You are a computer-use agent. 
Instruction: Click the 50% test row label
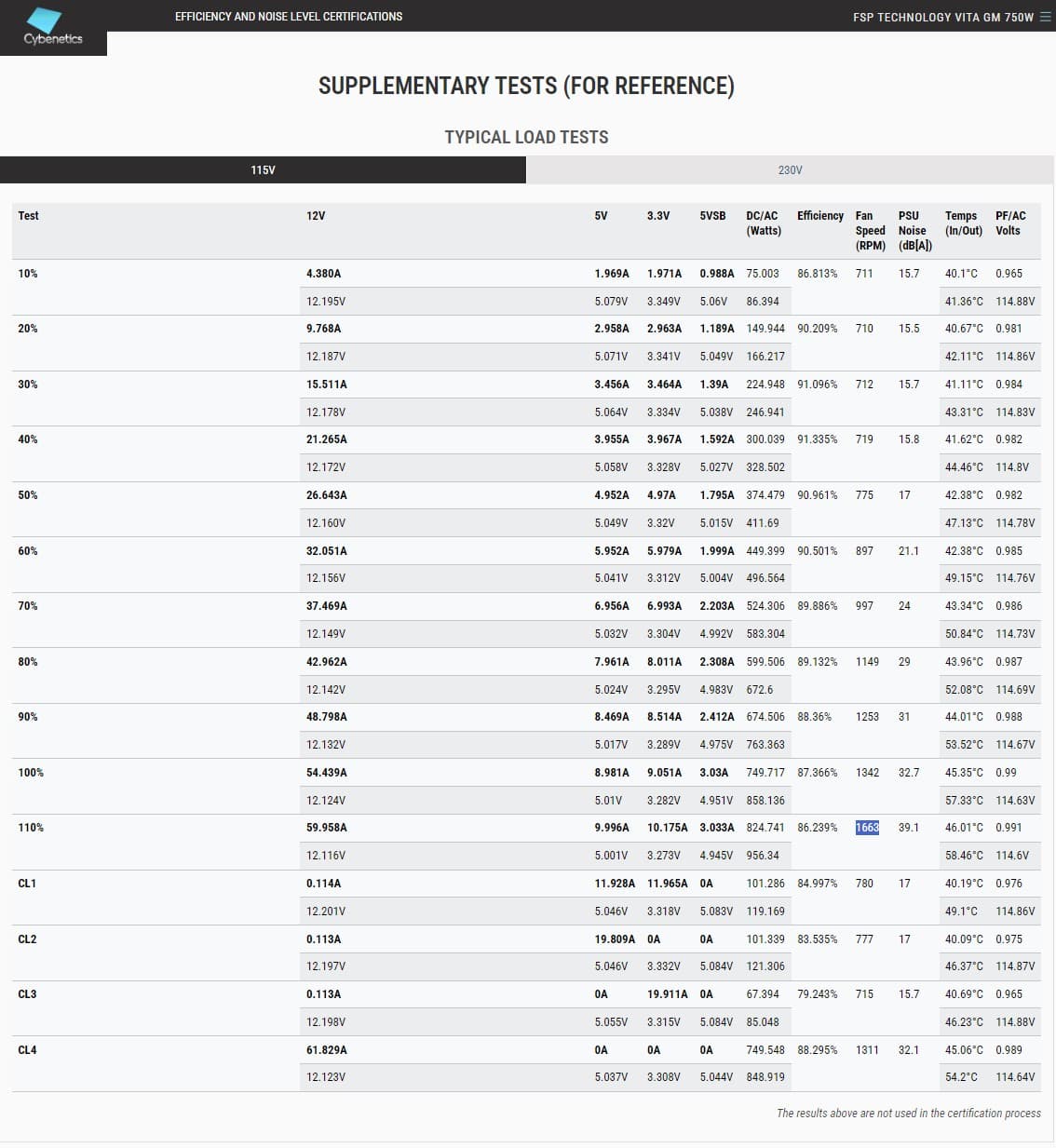click(28, 495)
